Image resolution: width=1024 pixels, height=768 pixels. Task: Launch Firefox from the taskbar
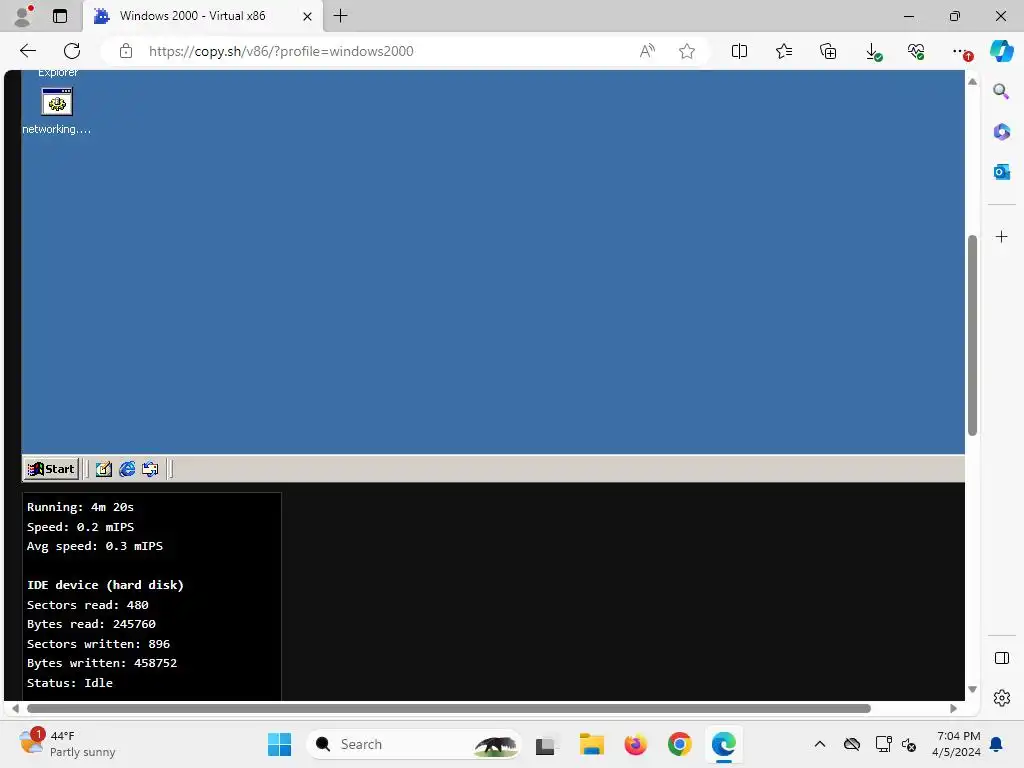pyautogui.click(x=635, y=744)
